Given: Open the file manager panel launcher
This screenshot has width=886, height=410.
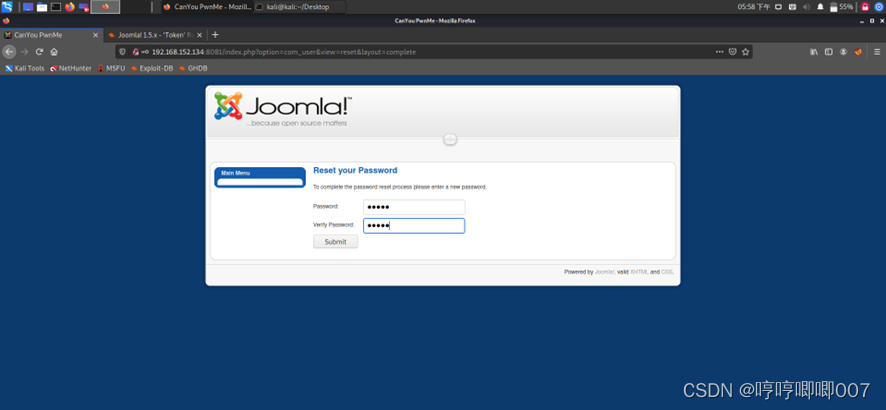Looking at the screenshot, I should click(42, 7).
